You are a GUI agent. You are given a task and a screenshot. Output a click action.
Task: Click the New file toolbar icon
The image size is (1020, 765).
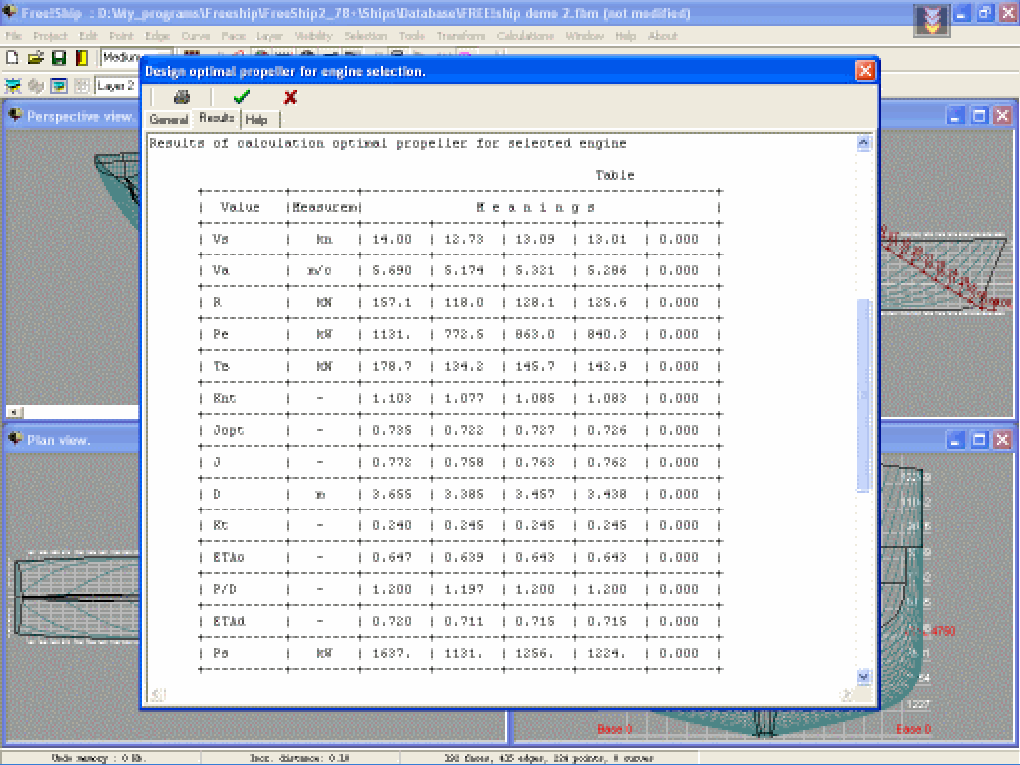click(x=13, y=58)
